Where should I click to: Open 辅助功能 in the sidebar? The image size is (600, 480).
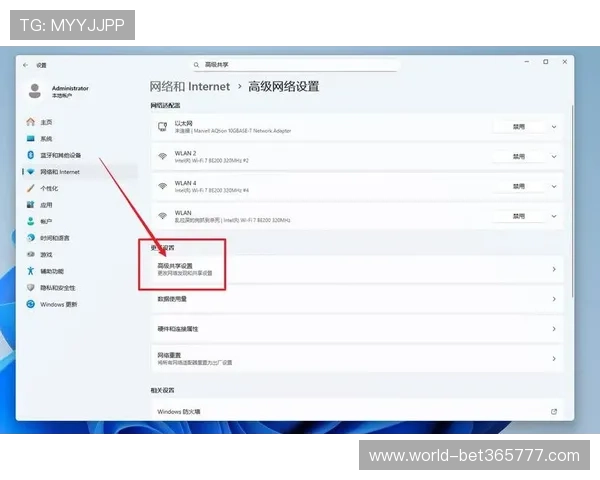[80, 271]
